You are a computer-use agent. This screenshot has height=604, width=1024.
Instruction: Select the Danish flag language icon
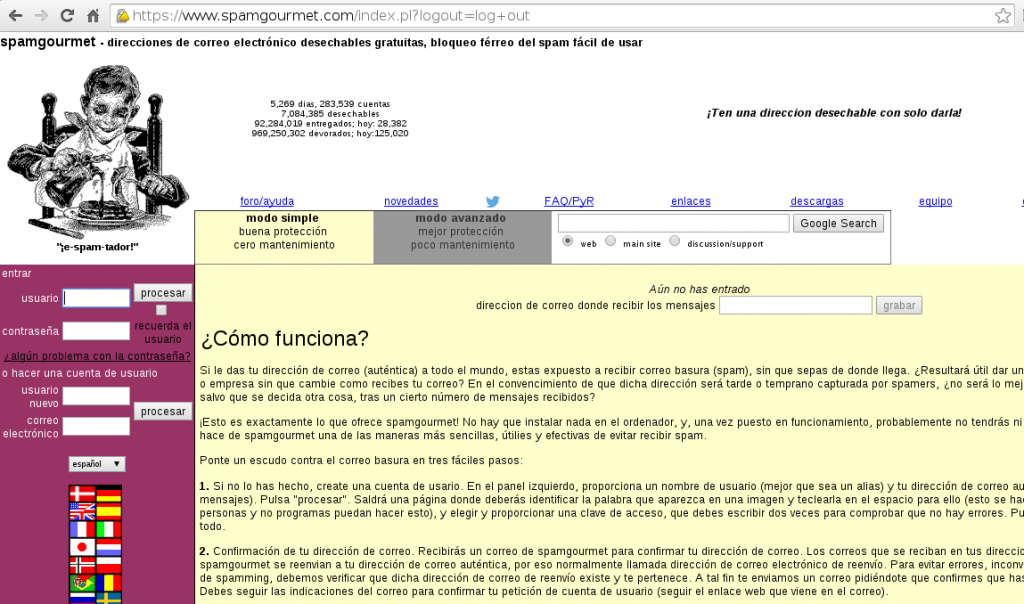pos(82,493)
